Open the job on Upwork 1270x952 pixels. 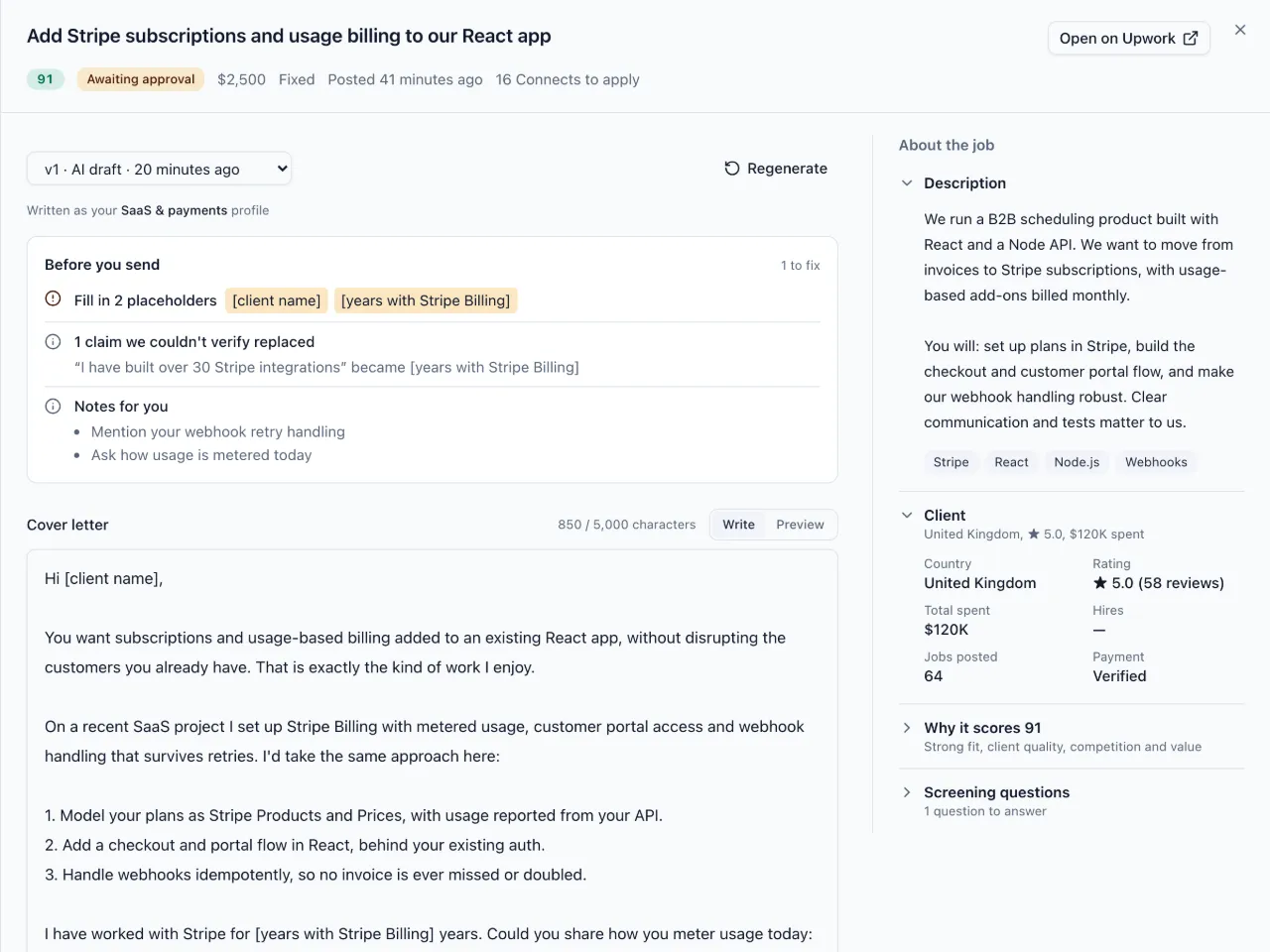coord(1129,39)
